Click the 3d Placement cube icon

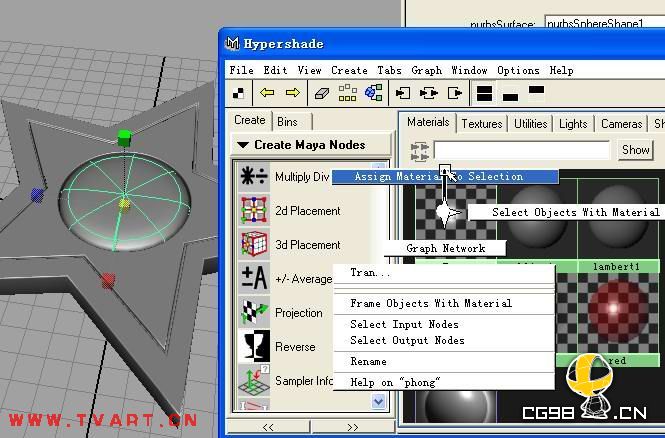(x=254, y=244)
